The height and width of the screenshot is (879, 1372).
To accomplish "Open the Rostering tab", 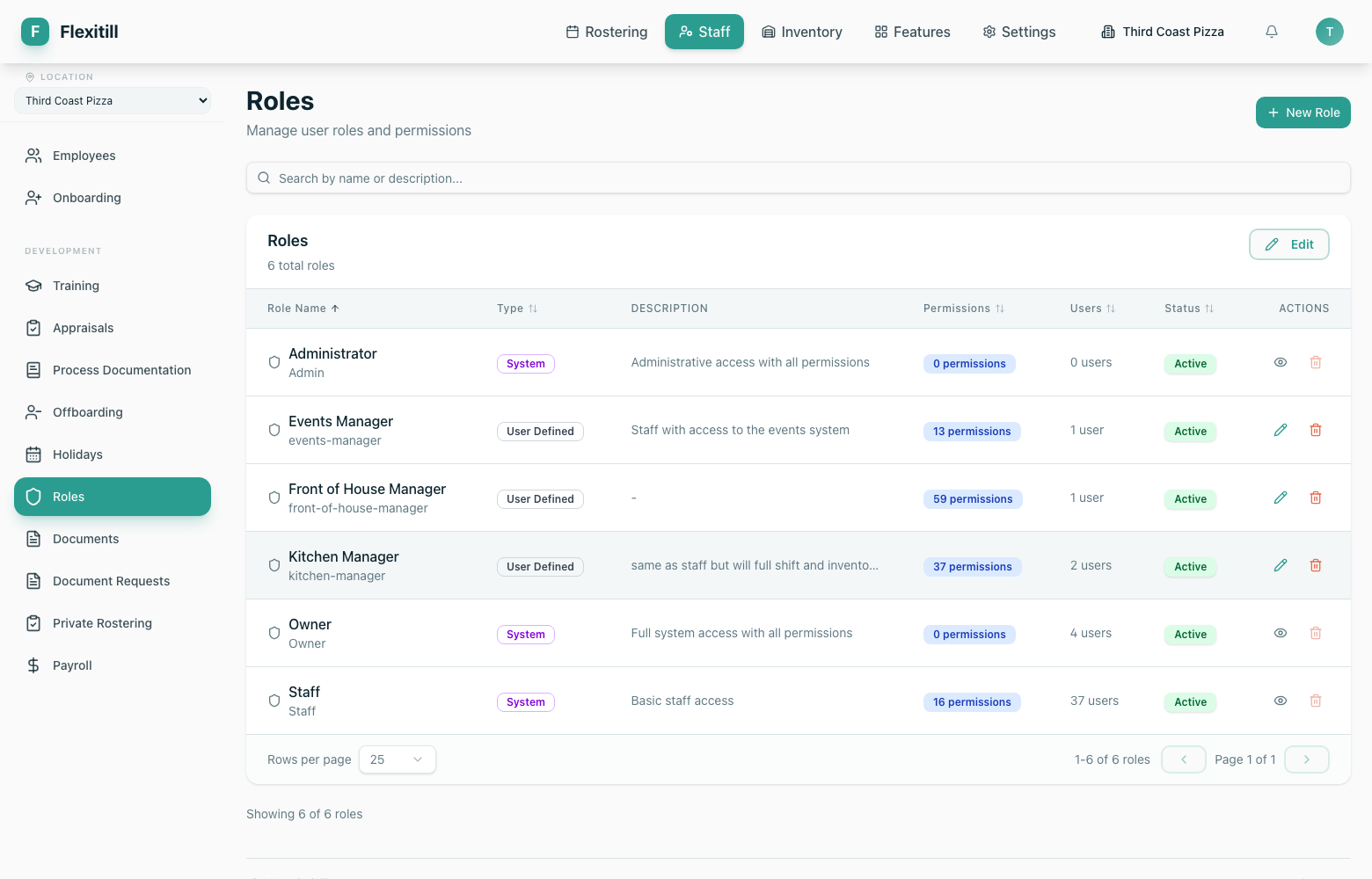I will tap(607, 32).
